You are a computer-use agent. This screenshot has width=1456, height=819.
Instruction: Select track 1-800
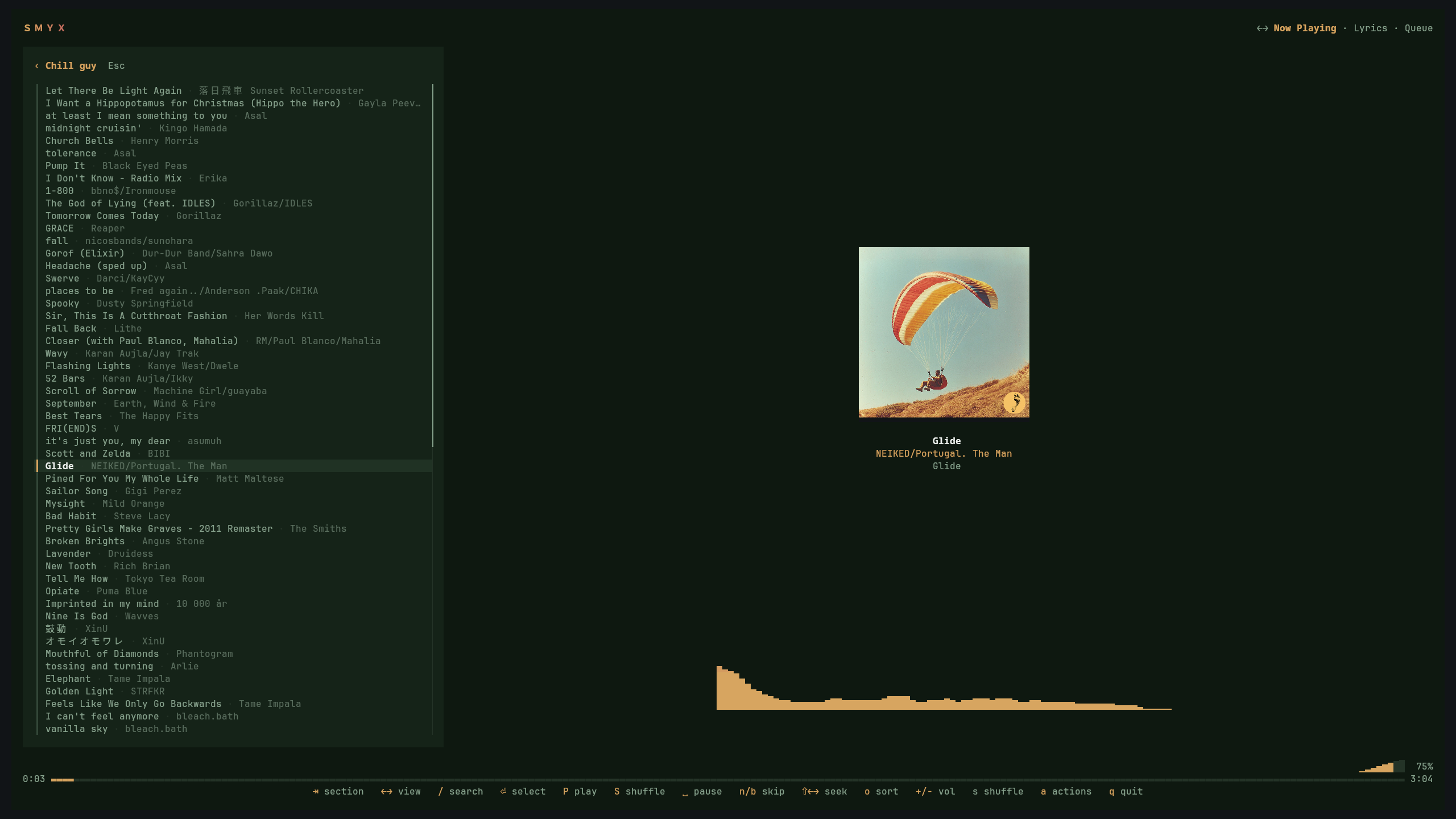pyautogui.click(x=234, y=191)
